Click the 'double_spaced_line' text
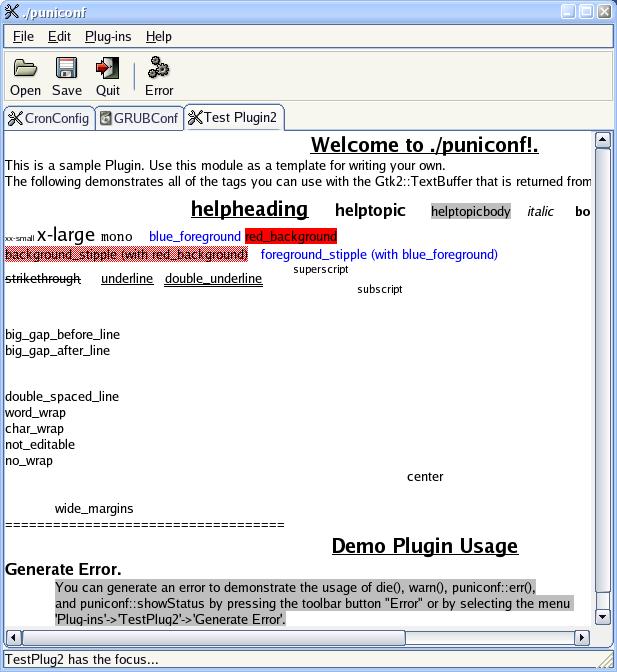This screenshot has height=672, width=617. click(x=62, y=396)
